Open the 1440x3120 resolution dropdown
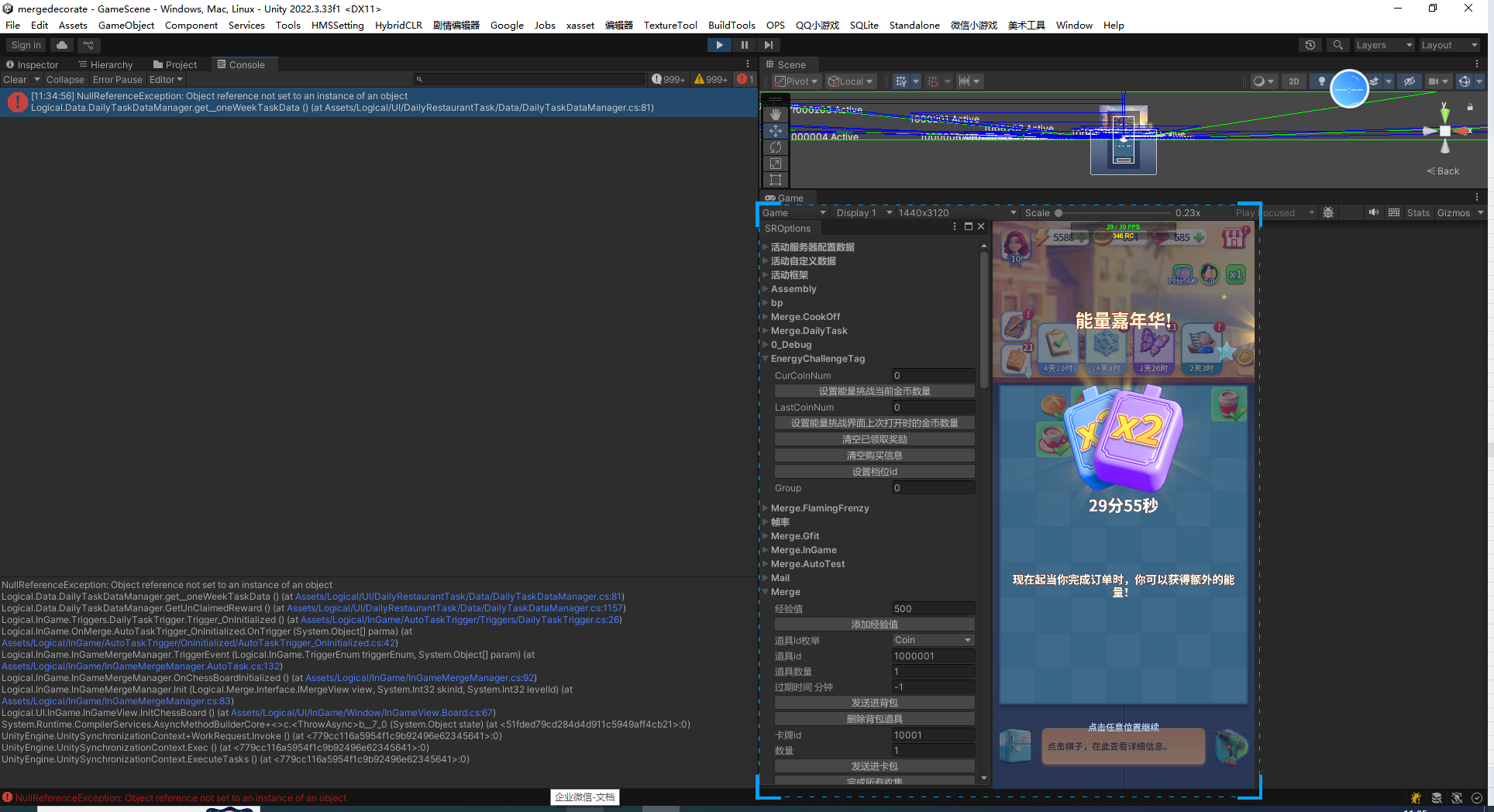Viewport: 1494px width, 812px height. pyautogui.click(x=956, y=213)
